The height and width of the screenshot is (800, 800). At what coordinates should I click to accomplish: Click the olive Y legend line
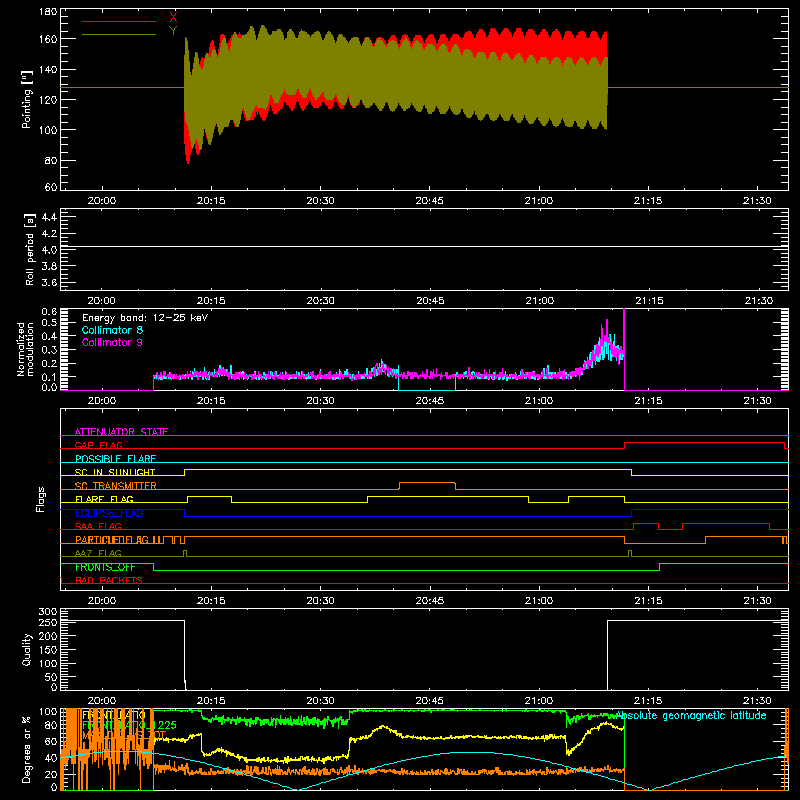[x=119, y=34]
